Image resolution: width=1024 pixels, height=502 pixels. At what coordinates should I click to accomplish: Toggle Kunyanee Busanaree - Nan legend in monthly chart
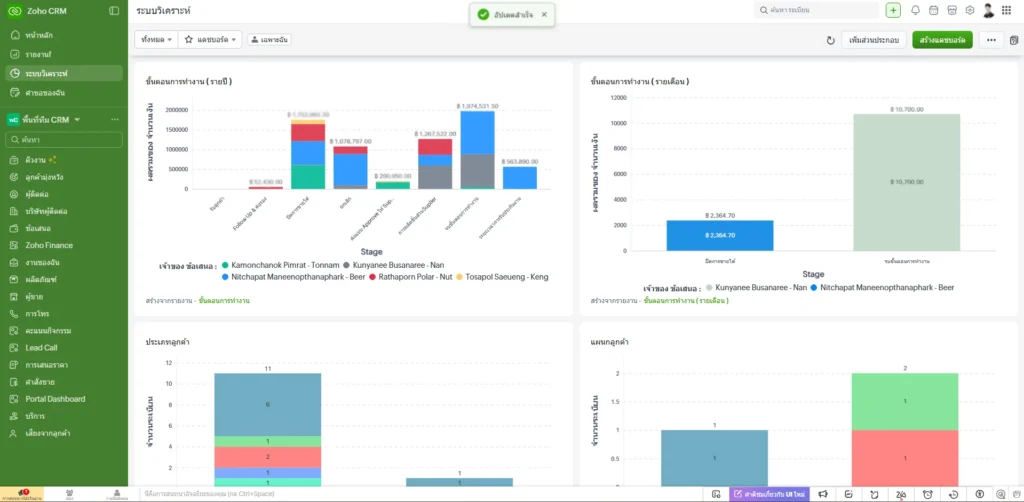click(754, 287)
